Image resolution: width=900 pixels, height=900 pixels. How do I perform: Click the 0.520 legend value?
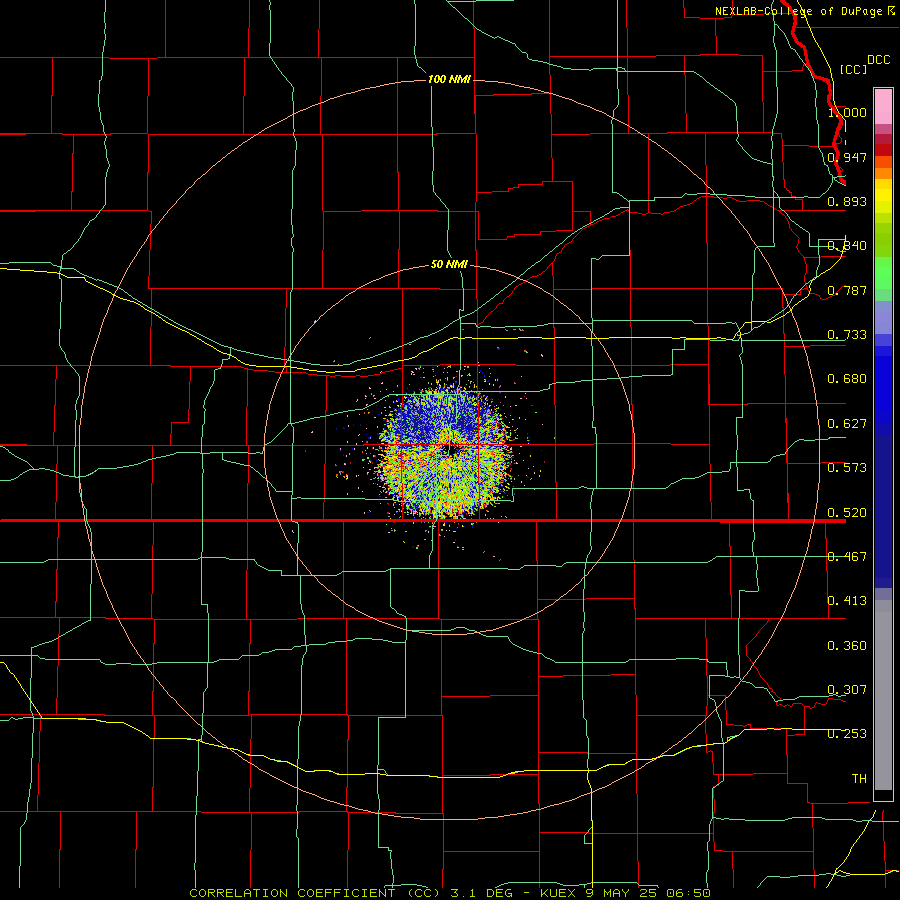pos(847,513)
